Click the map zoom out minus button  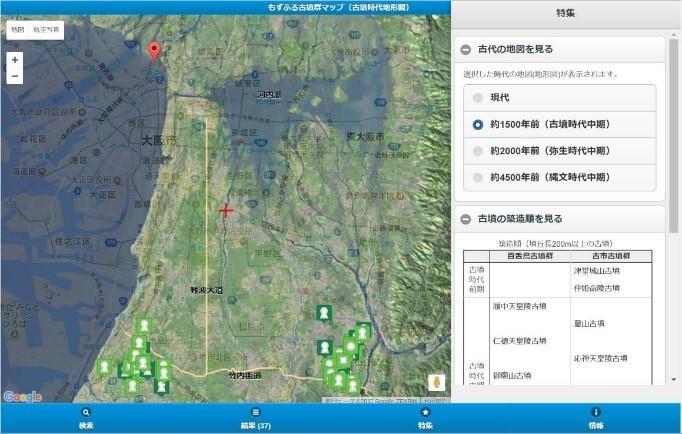(x=15, y=76)
